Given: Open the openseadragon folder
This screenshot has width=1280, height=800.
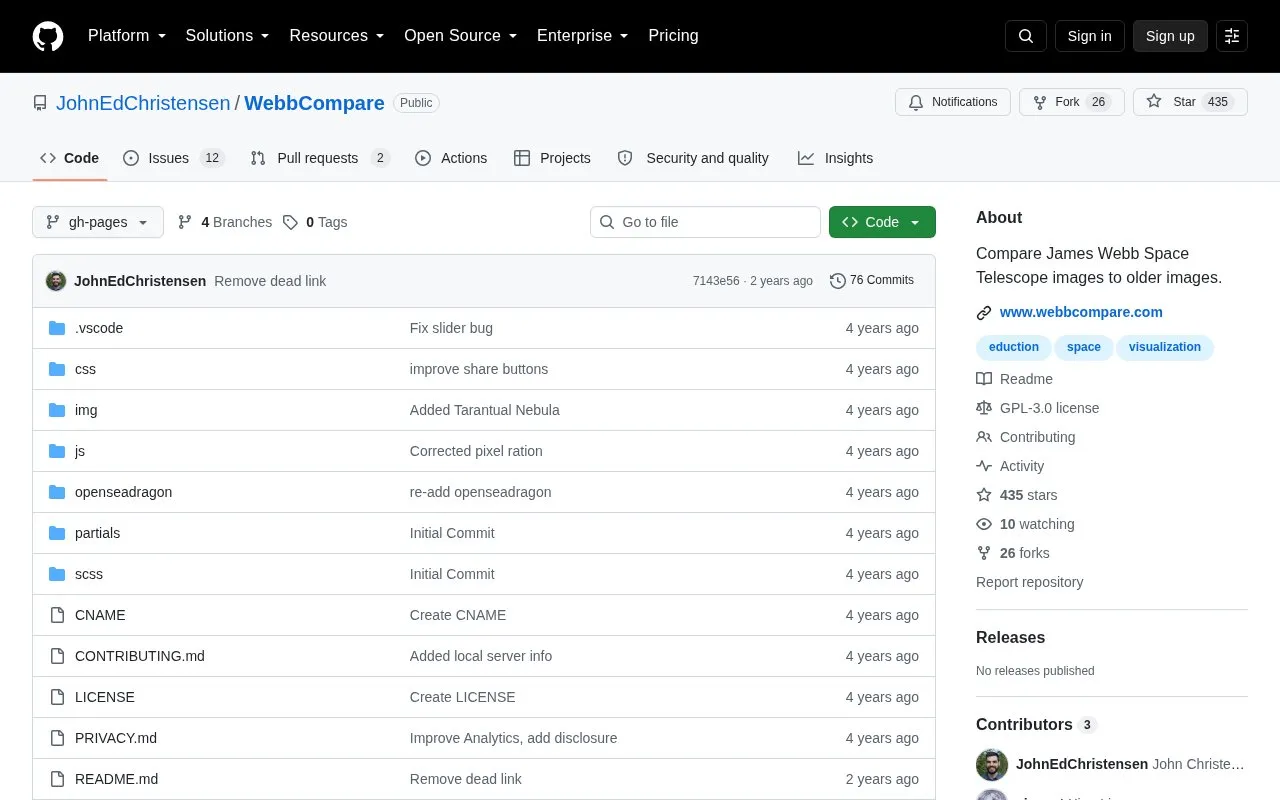Looking at the screenshot, I should (123, 492).
